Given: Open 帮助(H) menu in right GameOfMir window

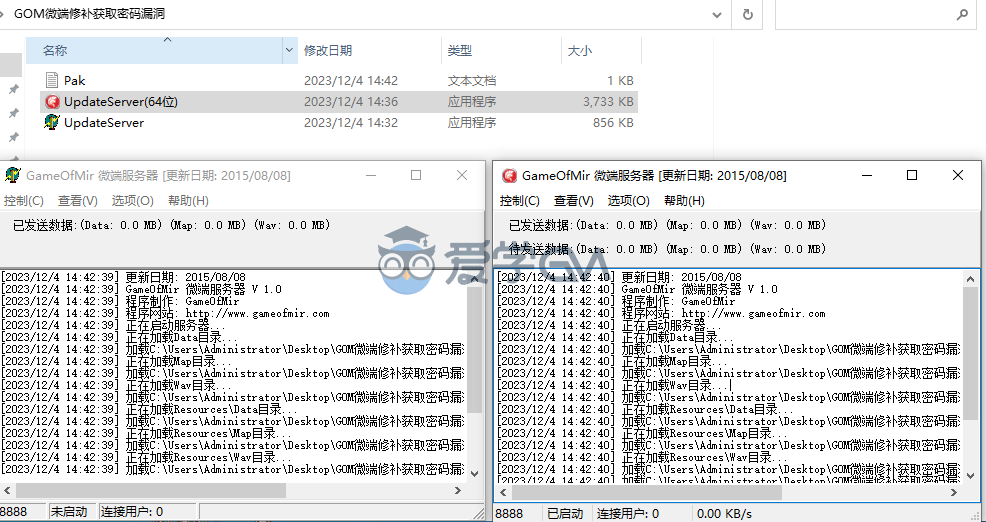Looking at the screenshot, I should click(x=684, y=201).
